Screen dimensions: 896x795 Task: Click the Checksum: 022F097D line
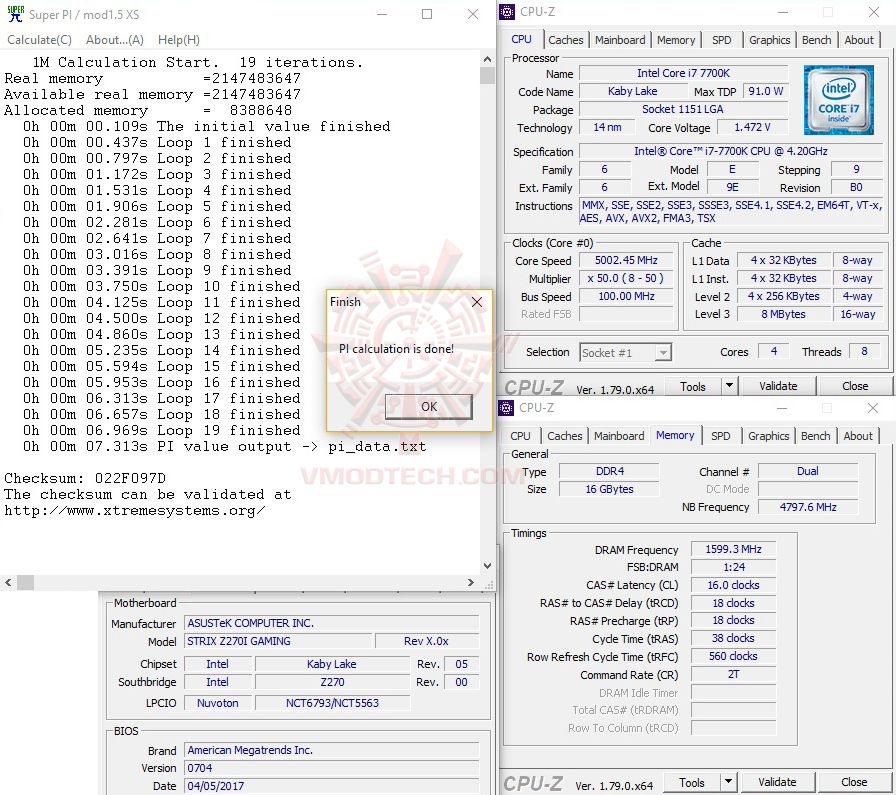point(85,478)
